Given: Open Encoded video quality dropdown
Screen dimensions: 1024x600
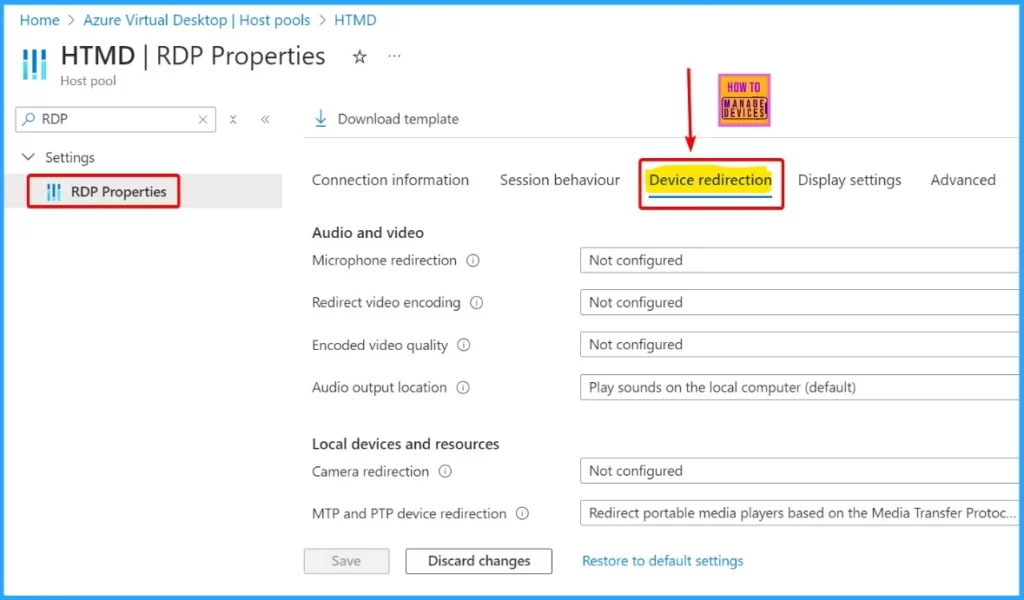Looking at the screenshot, I should pyautogui.click(x=801, y=344).
